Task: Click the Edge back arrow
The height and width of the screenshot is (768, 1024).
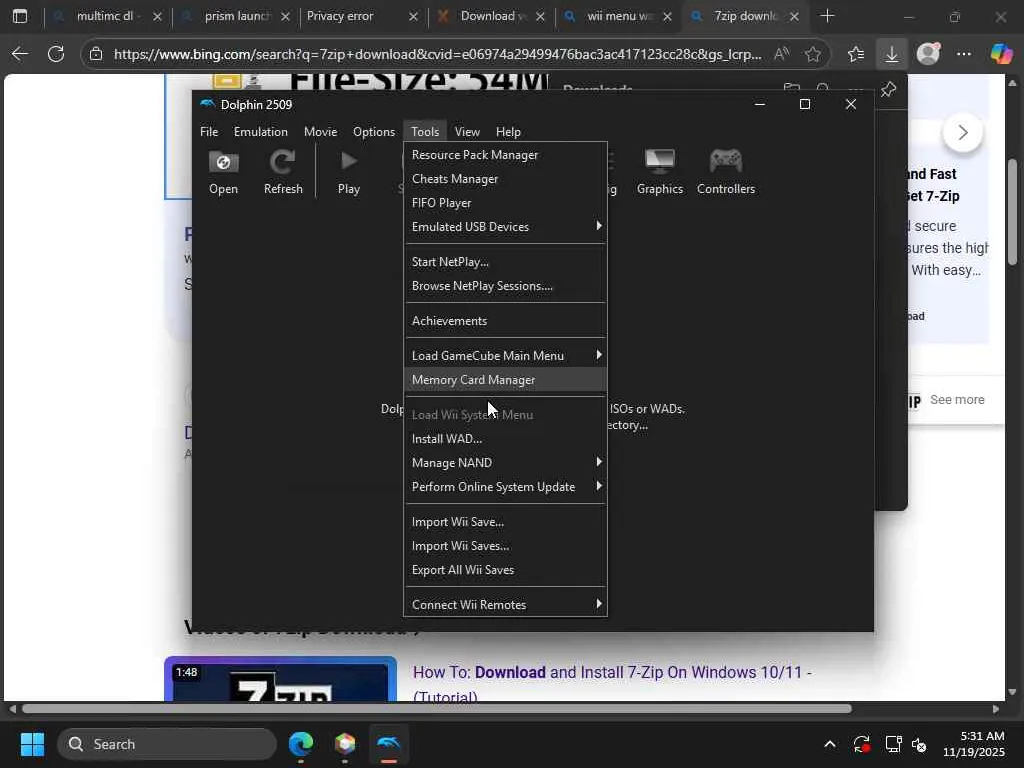Action: click(x=20, y=54)
